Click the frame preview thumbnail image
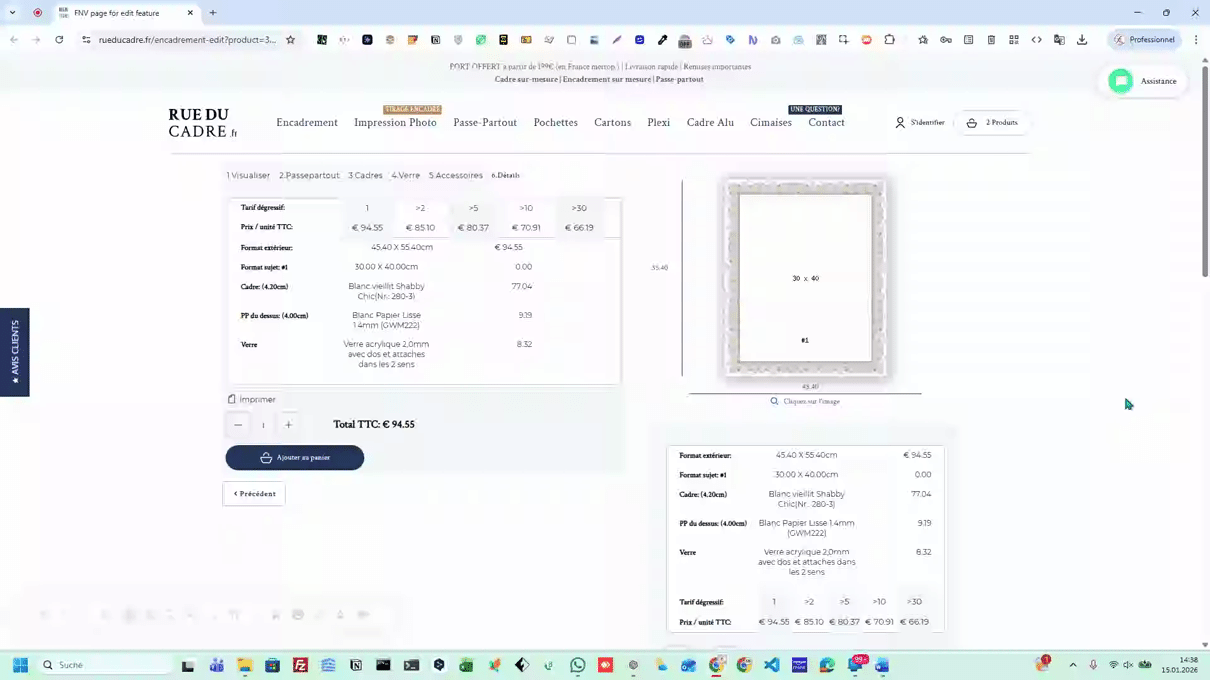This screenshot has width=1210, height=680. click(805, 278)
